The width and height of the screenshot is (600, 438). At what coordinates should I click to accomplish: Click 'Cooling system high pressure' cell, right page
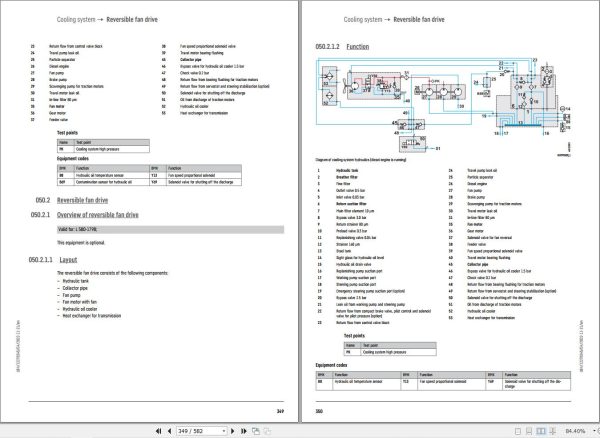(x=398, y=352)
